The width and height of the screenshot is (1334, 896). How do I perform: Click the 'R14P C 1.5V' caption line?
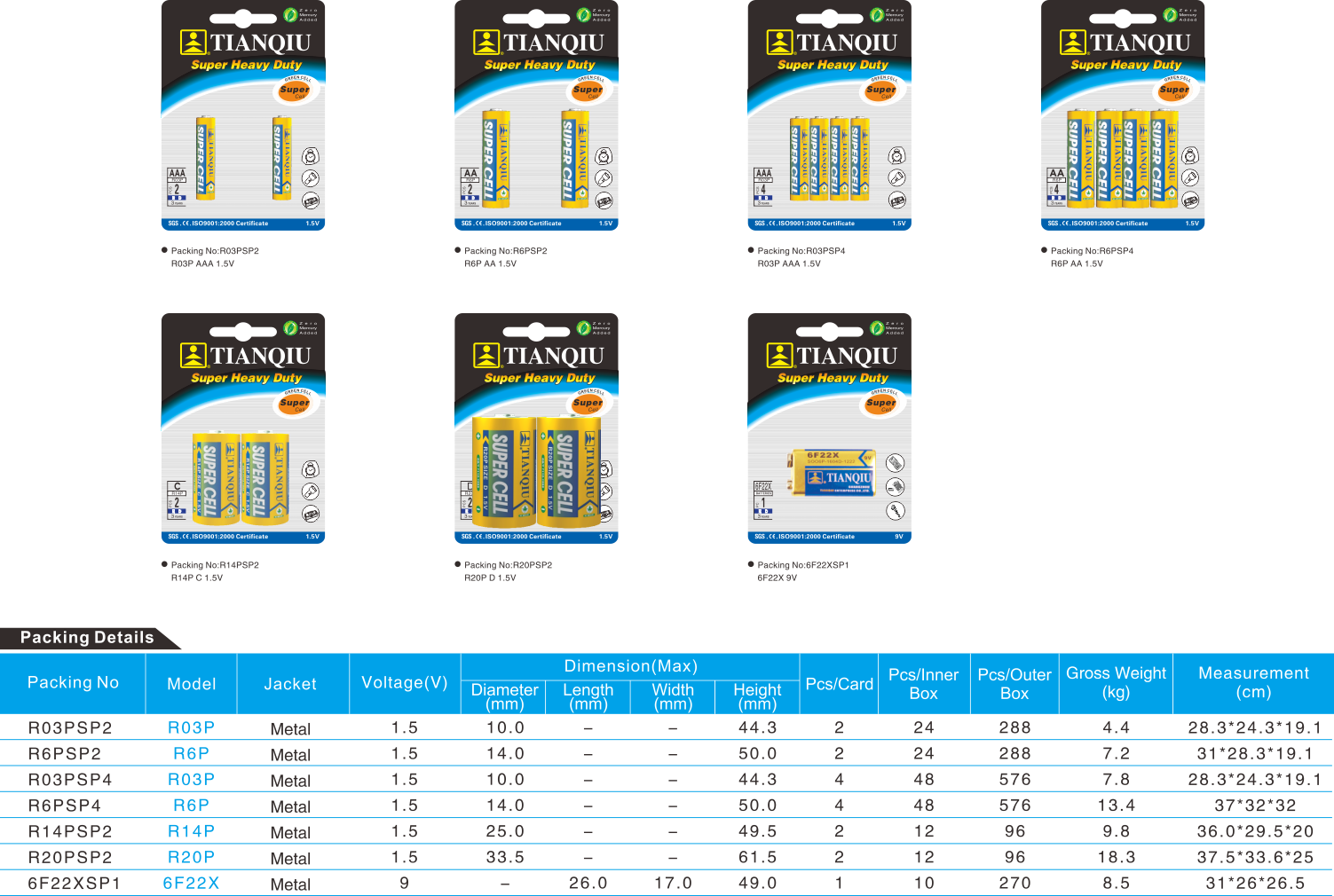point(197,578)
